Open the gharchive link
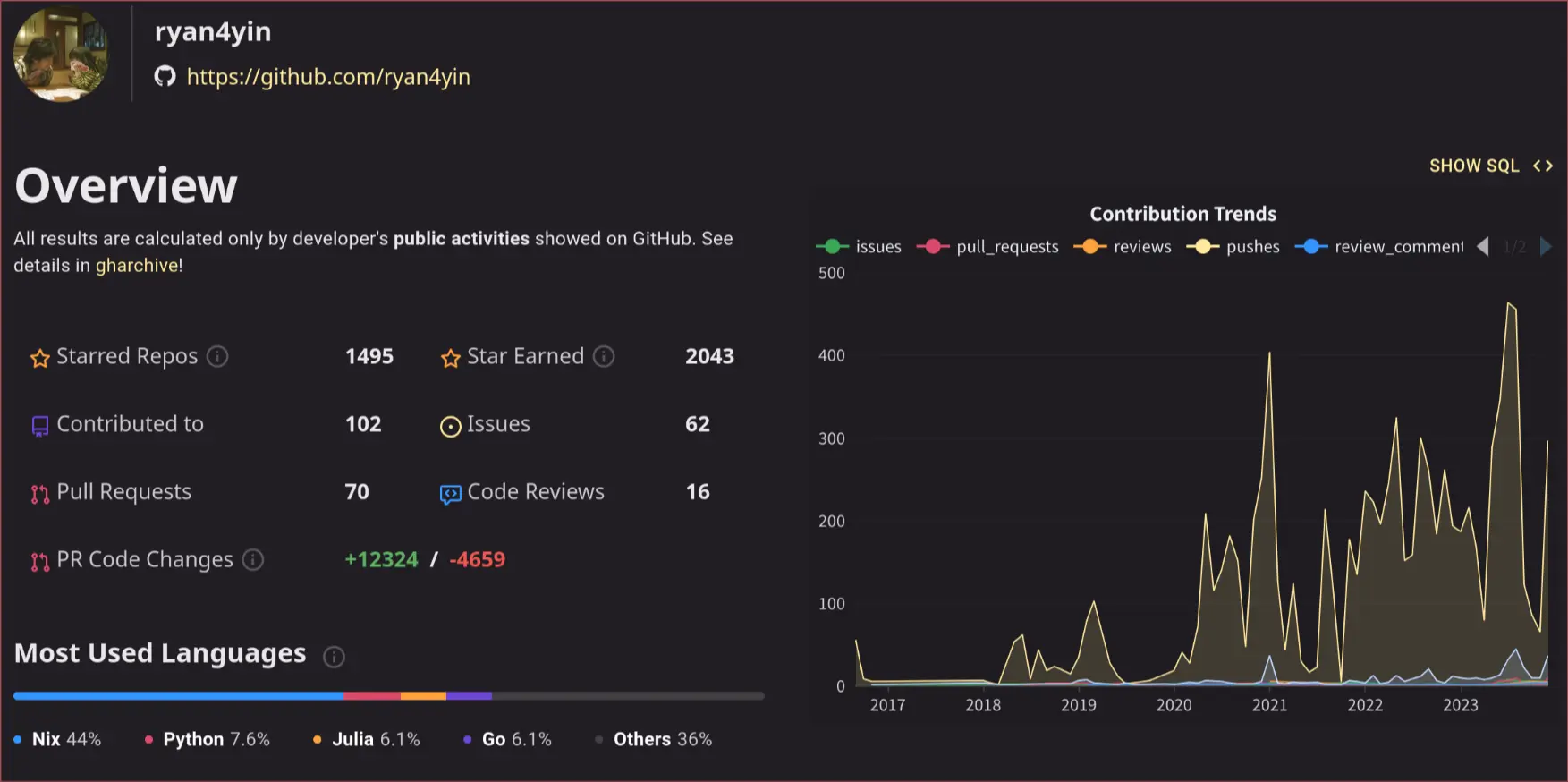The image size is (1568, 782). [x=137, y=266]
